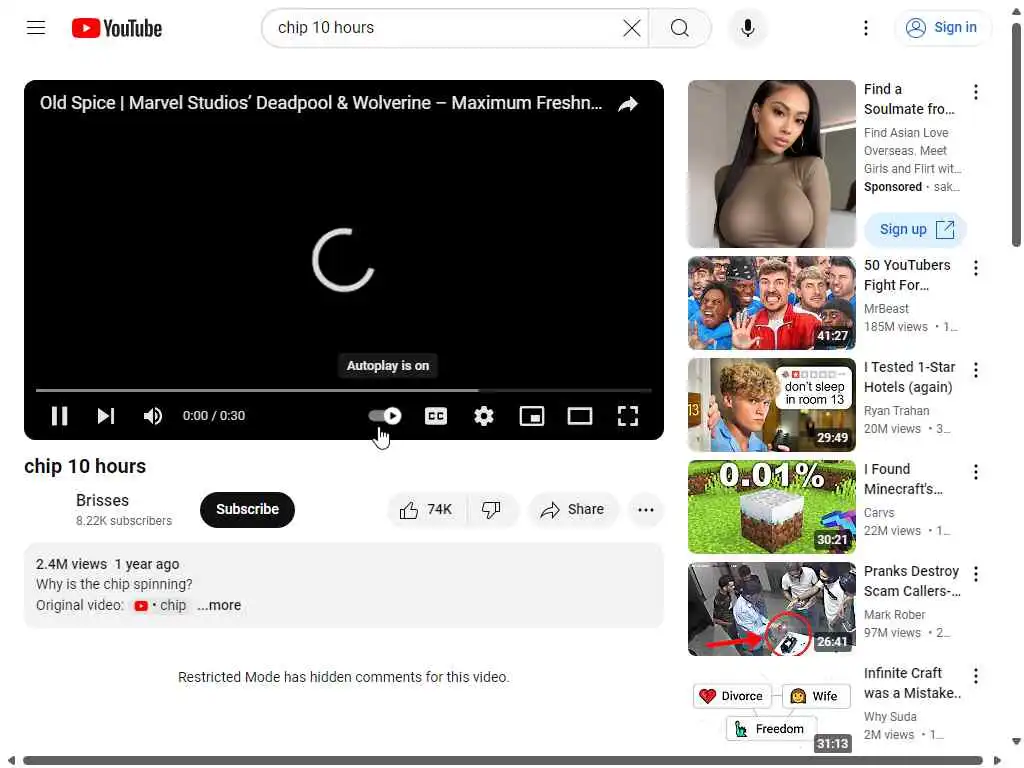Dislike this video
The width and height of the screenshot is (1024, 768).
coord(491,509)
